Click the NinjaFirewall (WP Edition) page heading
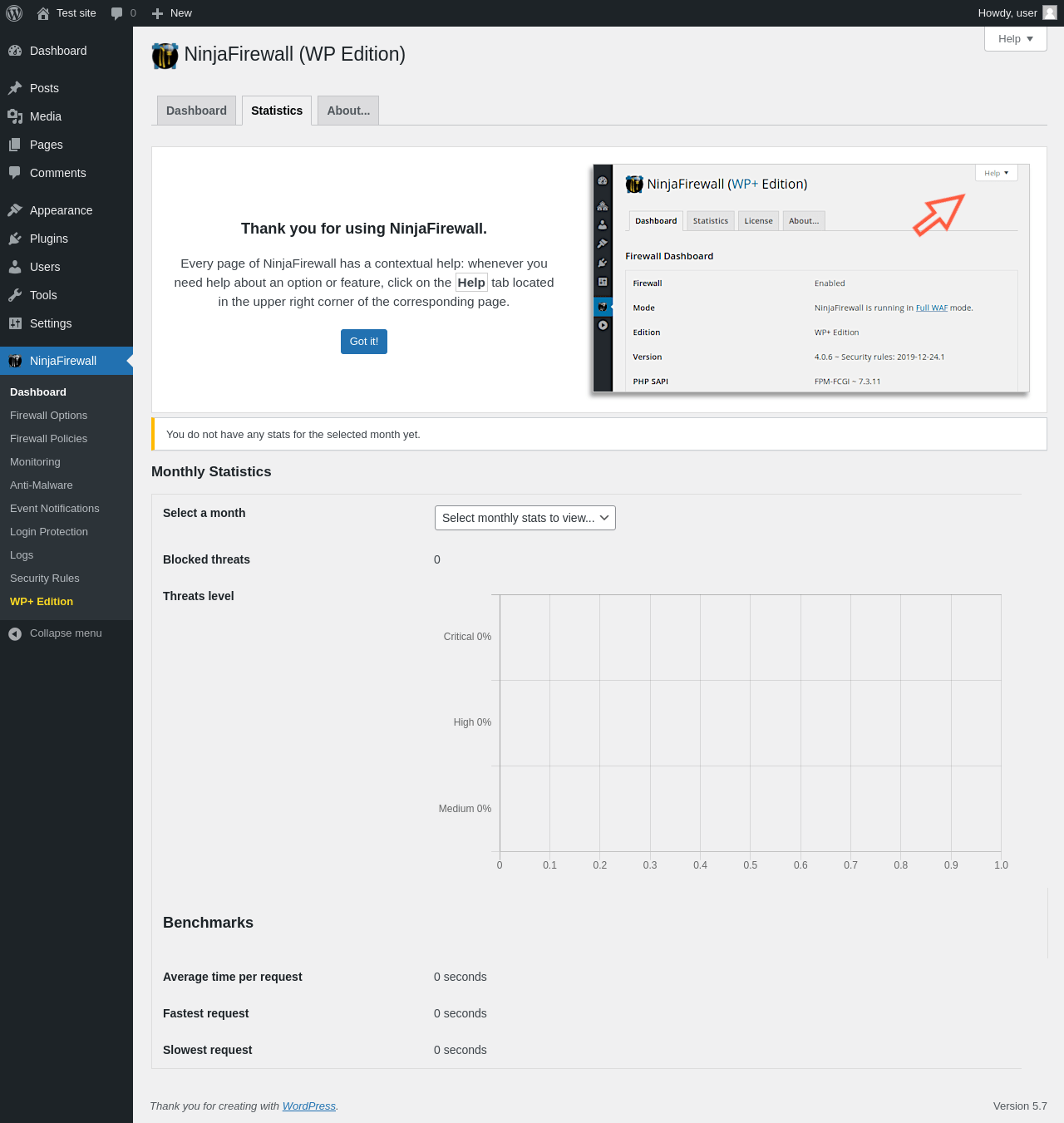This screenshot has width=1064, height=1123. pos(295,54)
